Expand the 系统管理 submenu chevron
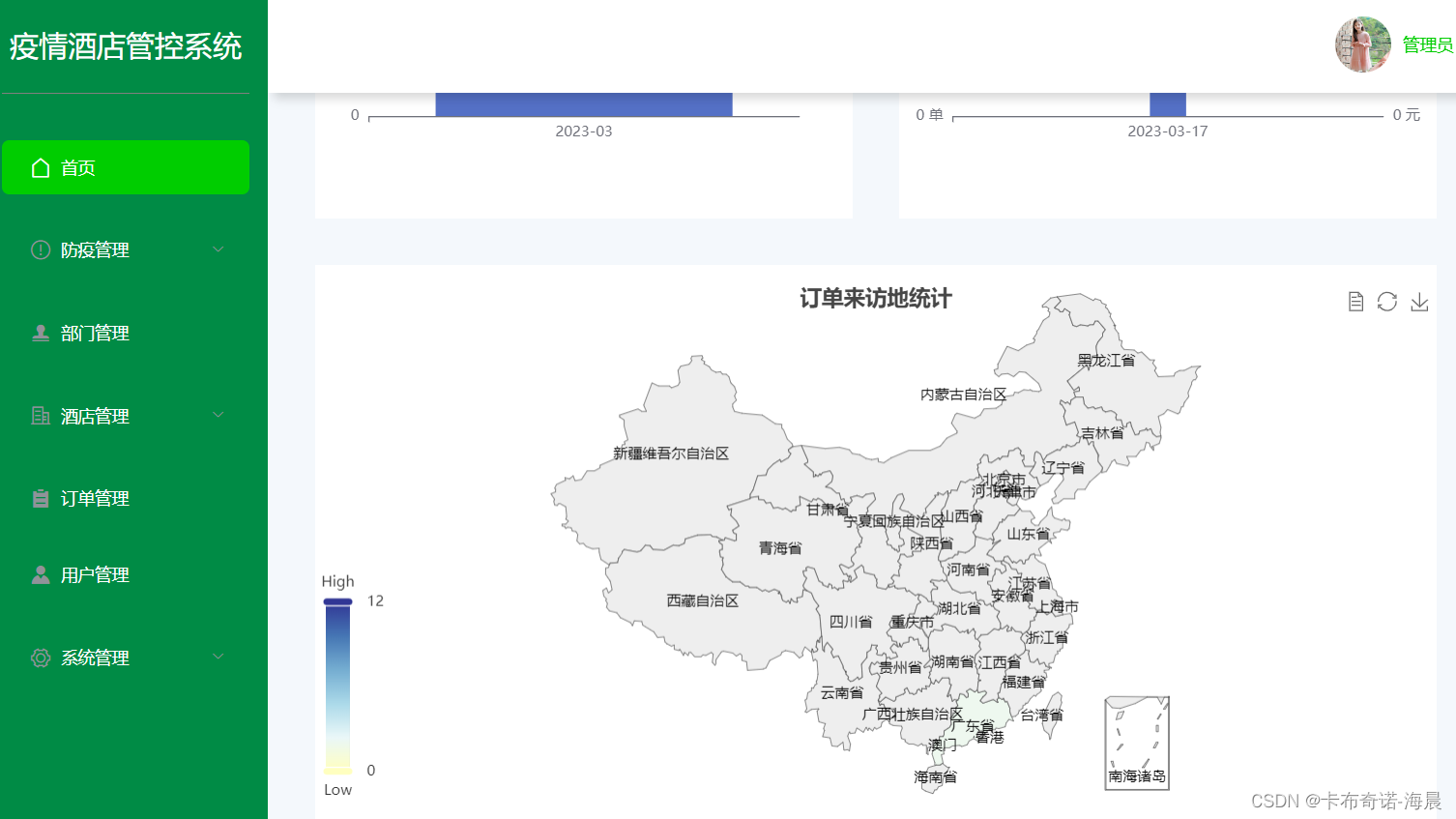The image size is (1456, 819). tap(218, 658)
